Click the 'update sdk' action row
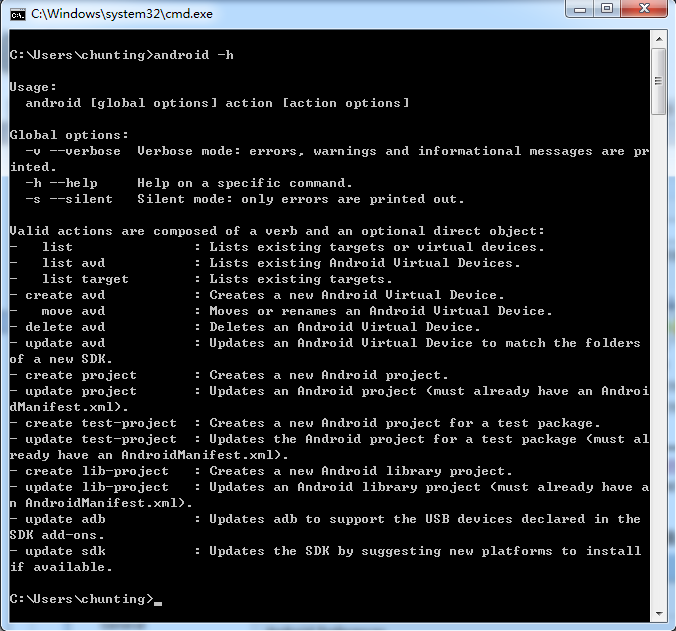676x631 pixels. click(325, 551)
